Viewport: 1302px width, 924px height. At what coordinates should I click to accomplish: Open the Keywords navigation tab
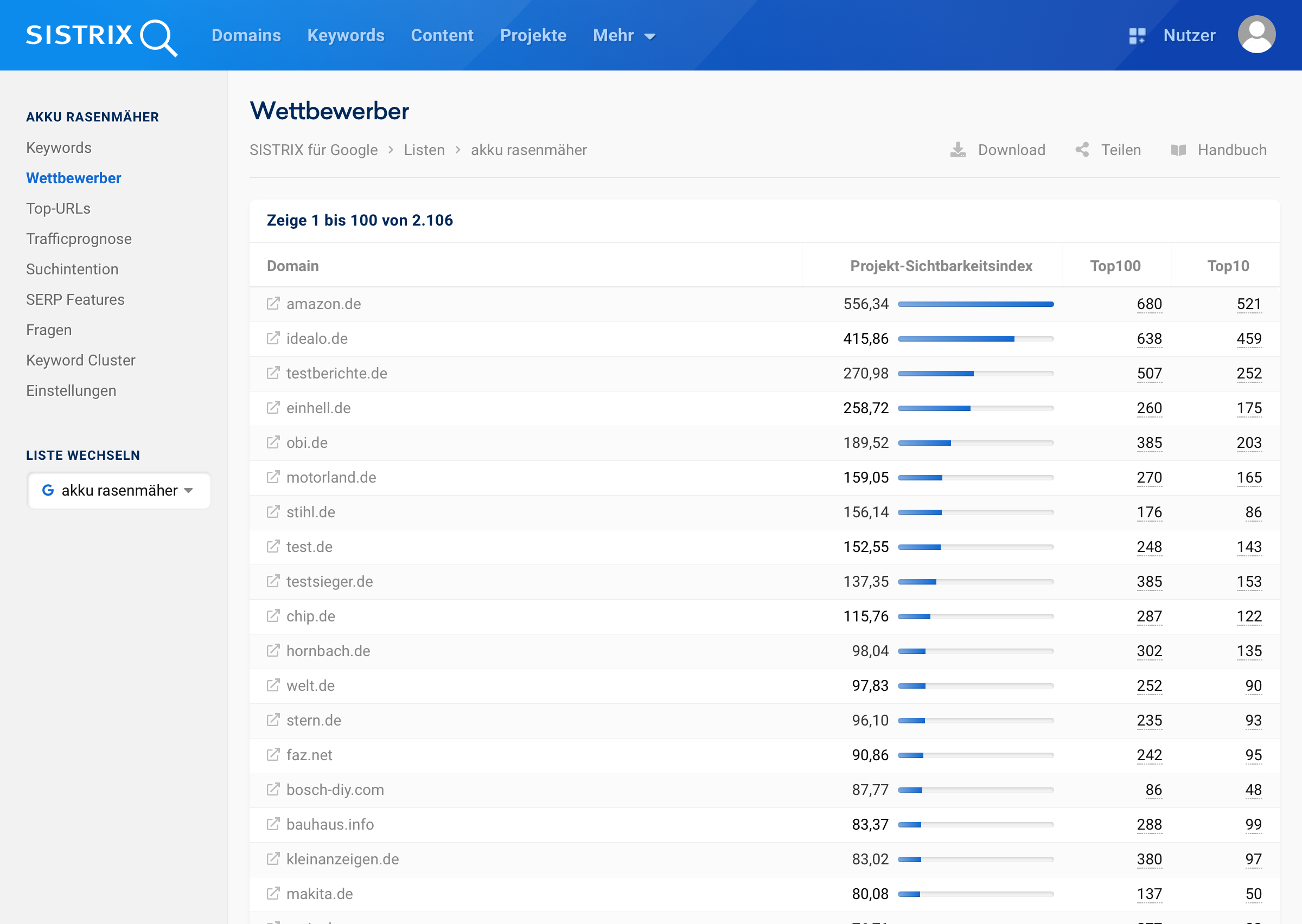pos(346,36)
